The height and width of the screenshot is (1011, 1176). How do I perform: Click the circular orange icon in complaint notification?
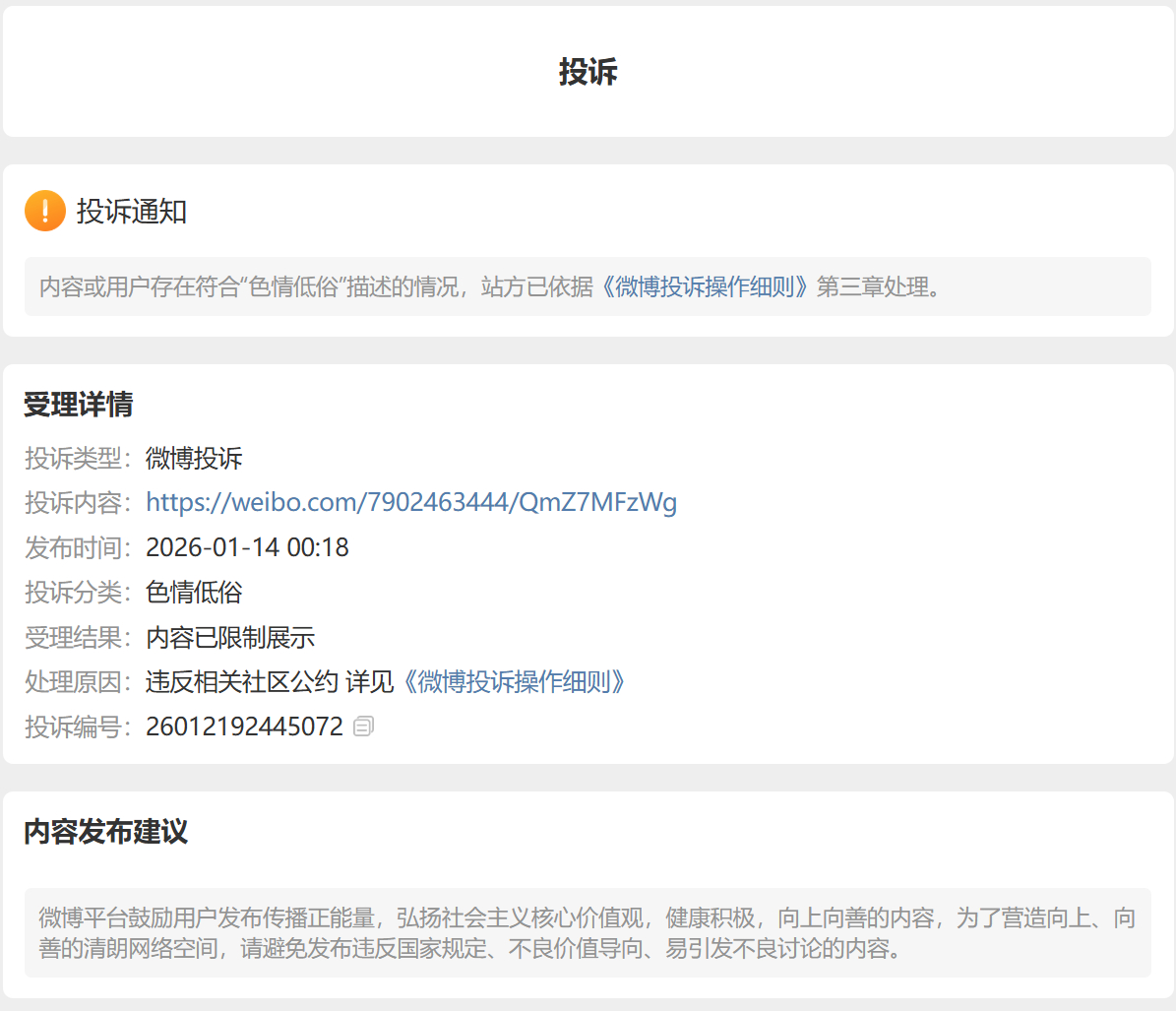click(44, 210)
